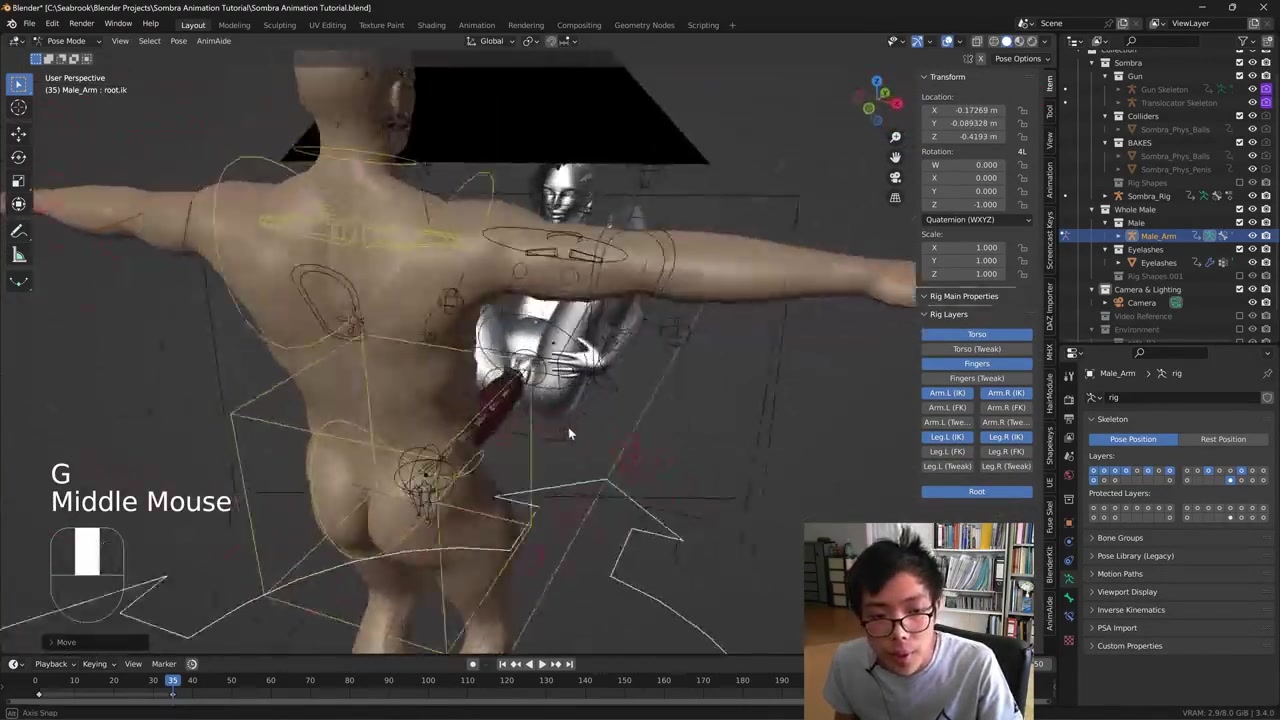Open the Render menu
Viewport: 1280px width, 720px height.
click(81, 24)
